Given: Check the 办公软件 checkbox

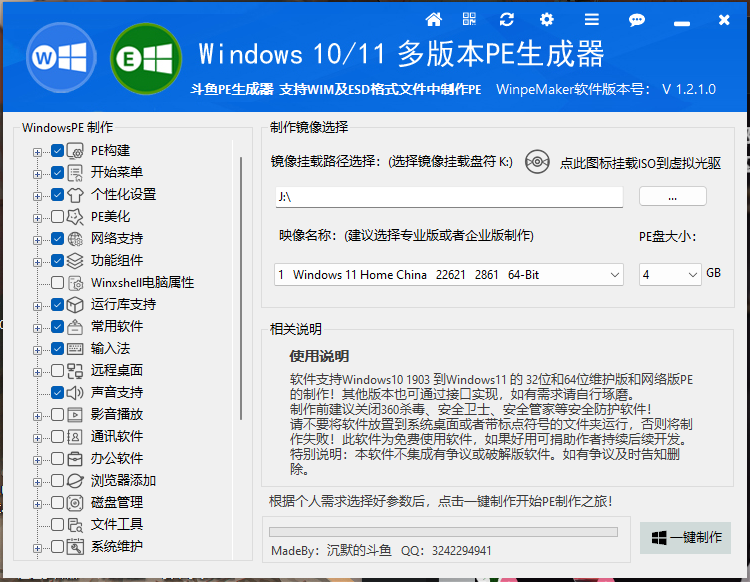Looking at the screenshot, I should pos(57,459).
